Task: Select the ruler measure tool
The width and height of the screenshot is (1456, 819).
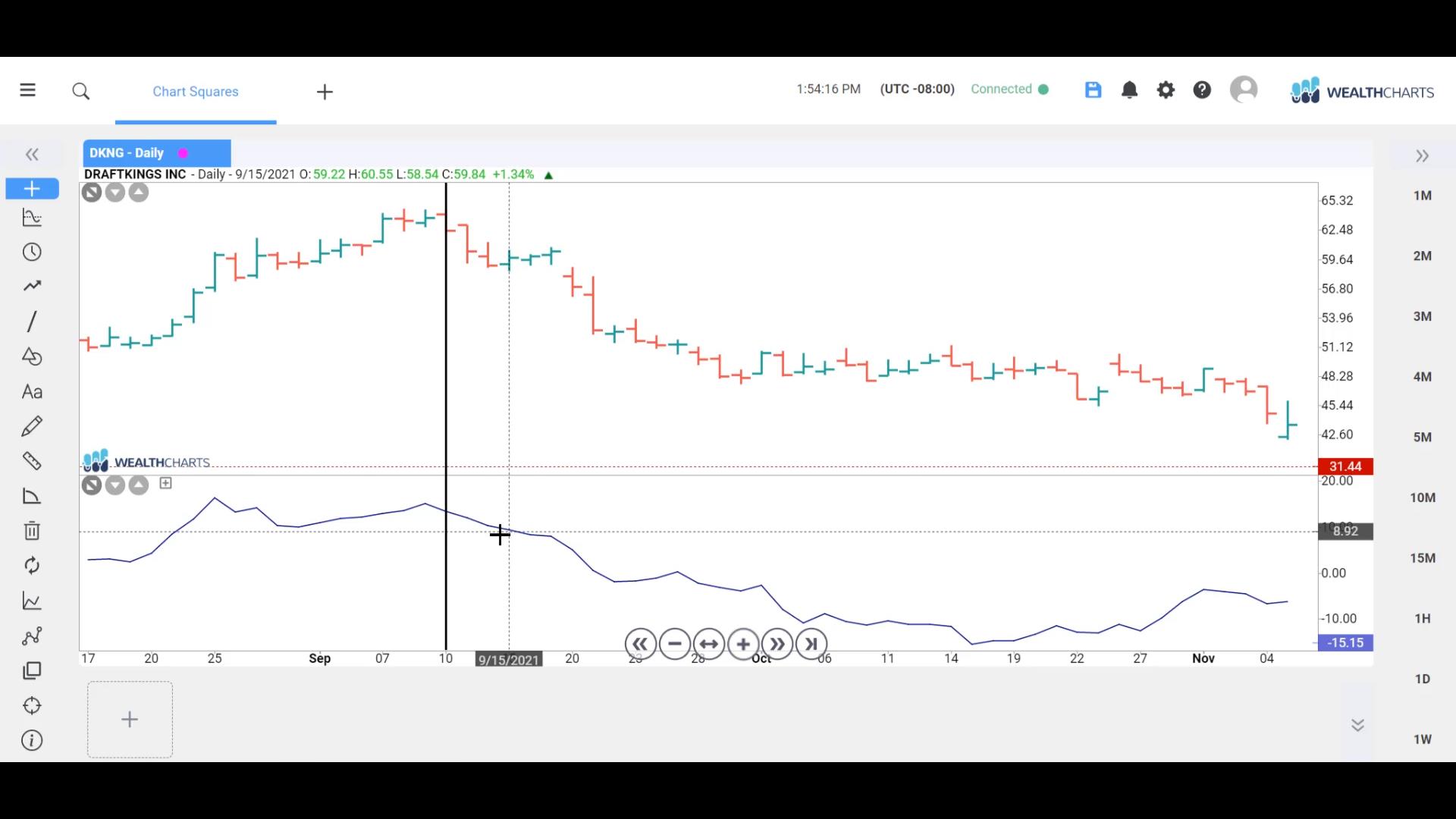Action: tap(32, 461)
